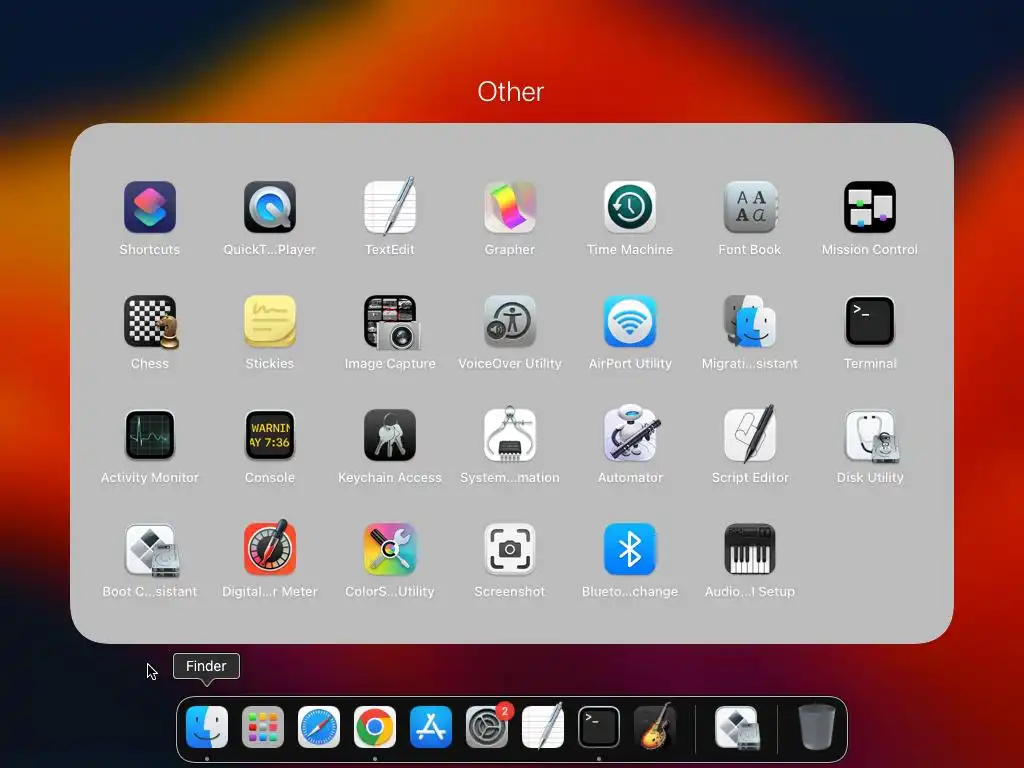1024x768 pixels.
Task: Open Activity Monitor
Action: [150, 436]
